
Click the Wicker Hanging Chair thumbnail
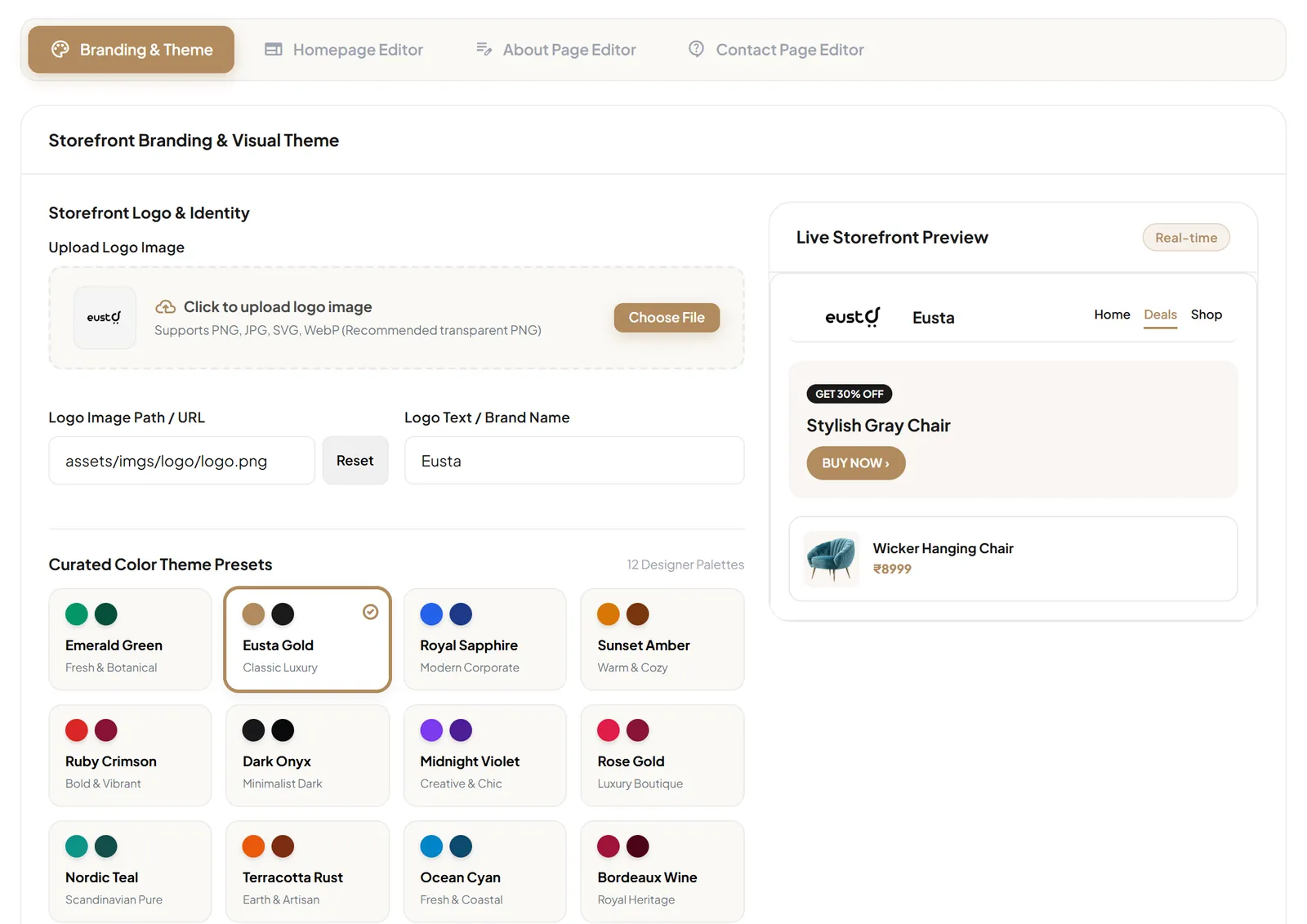pyautogui.click(x=832, y=559)
